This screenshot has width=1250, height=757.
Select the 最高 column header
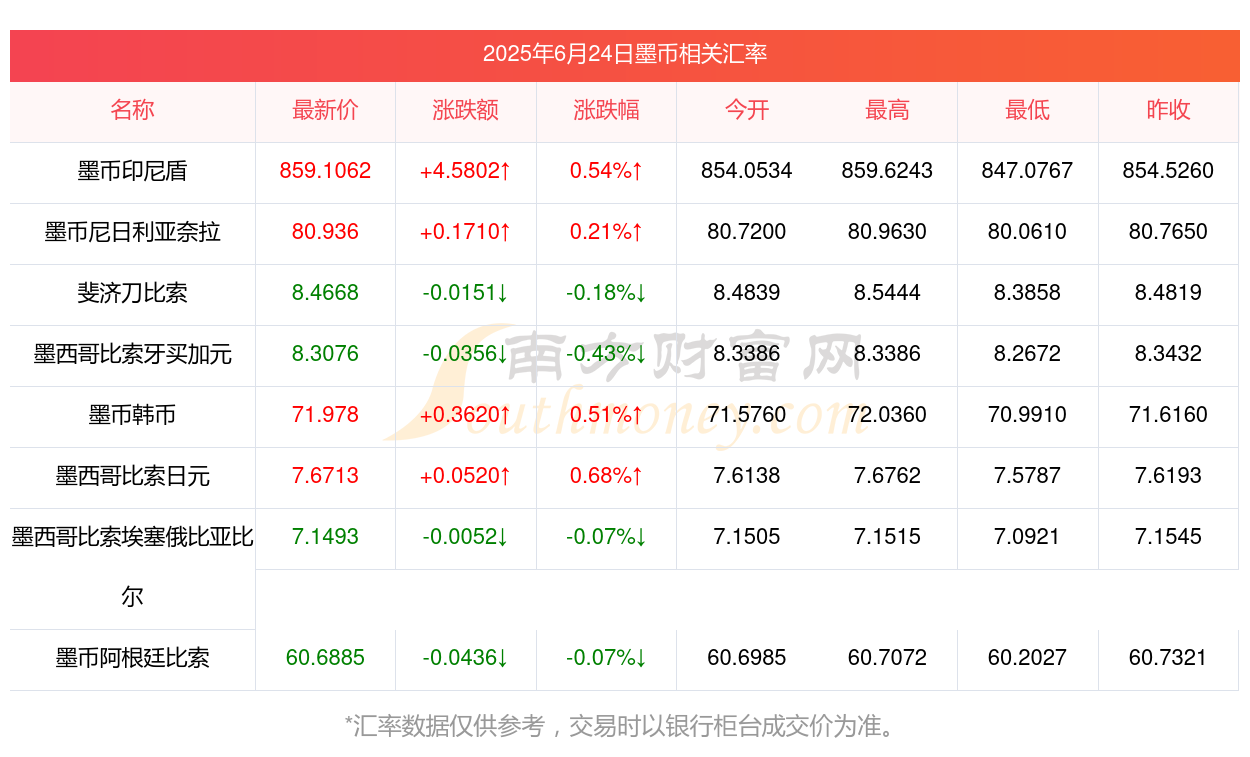tap(887, 110)
